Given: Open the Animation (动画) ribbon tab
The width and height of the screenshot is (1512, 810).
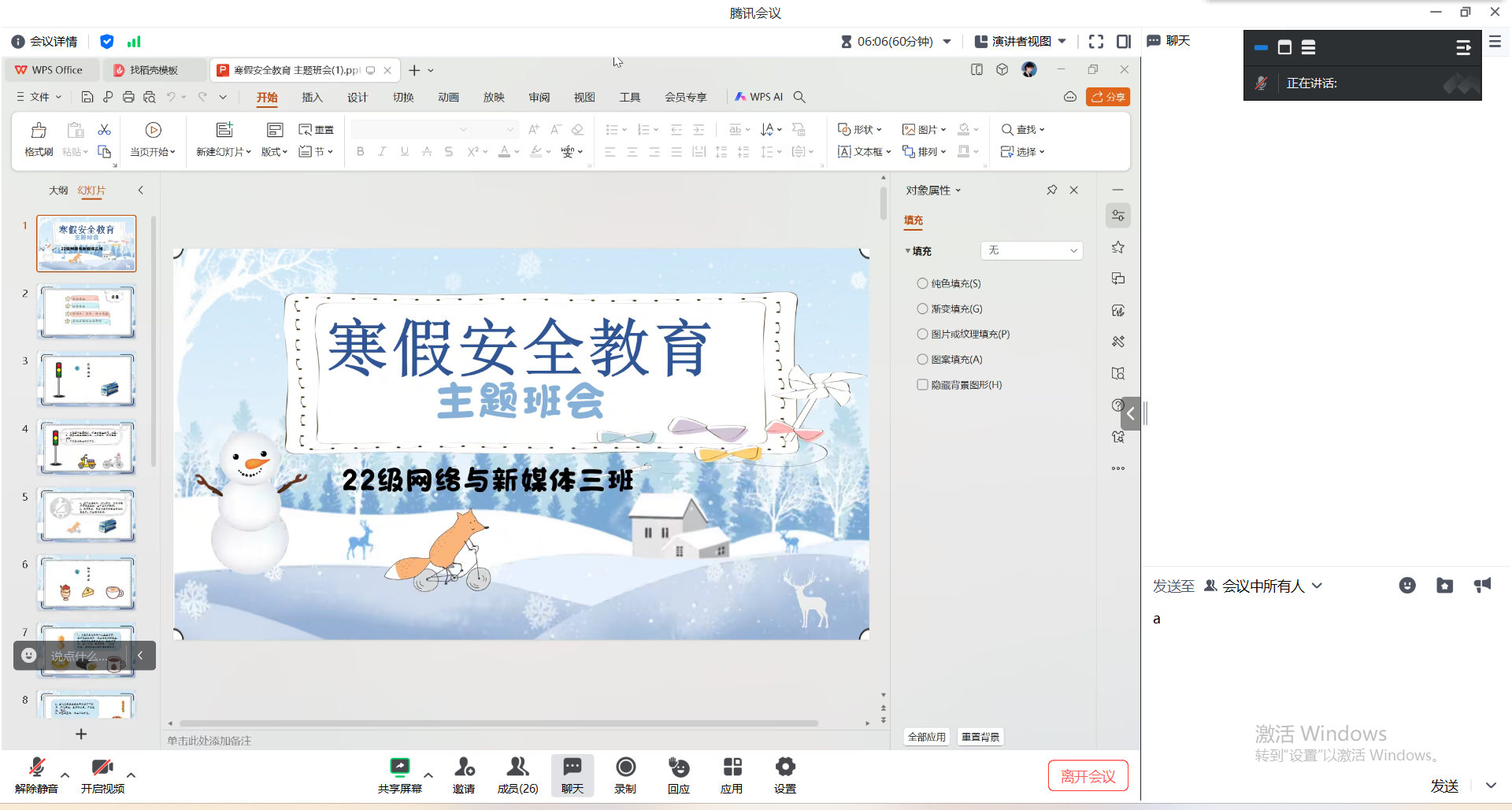Looking at the screenshot, I should point(449,97).
